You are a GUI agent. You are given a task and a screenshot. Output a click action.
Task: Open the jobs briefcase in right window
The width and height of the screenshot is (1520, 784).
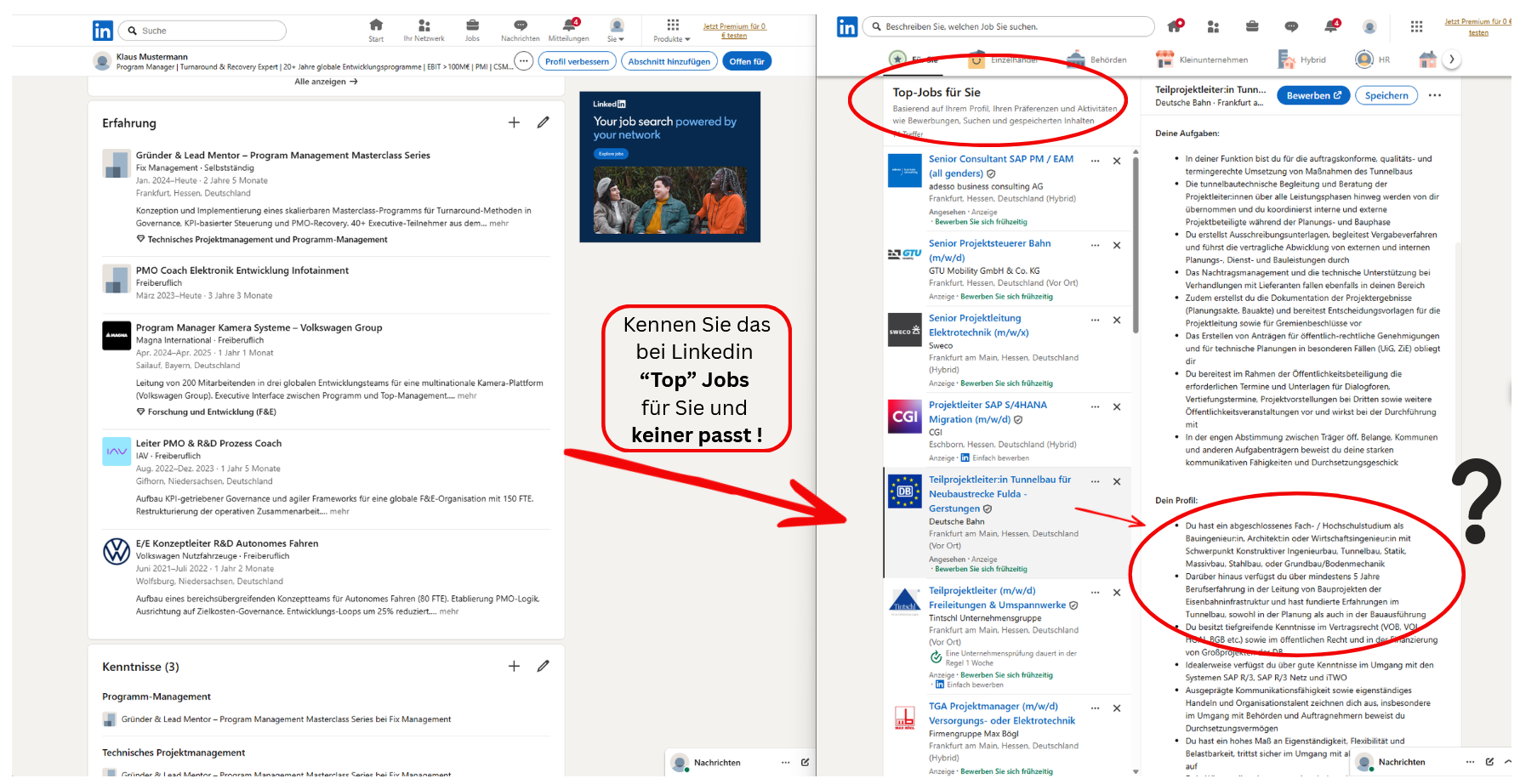(1252, 26)
